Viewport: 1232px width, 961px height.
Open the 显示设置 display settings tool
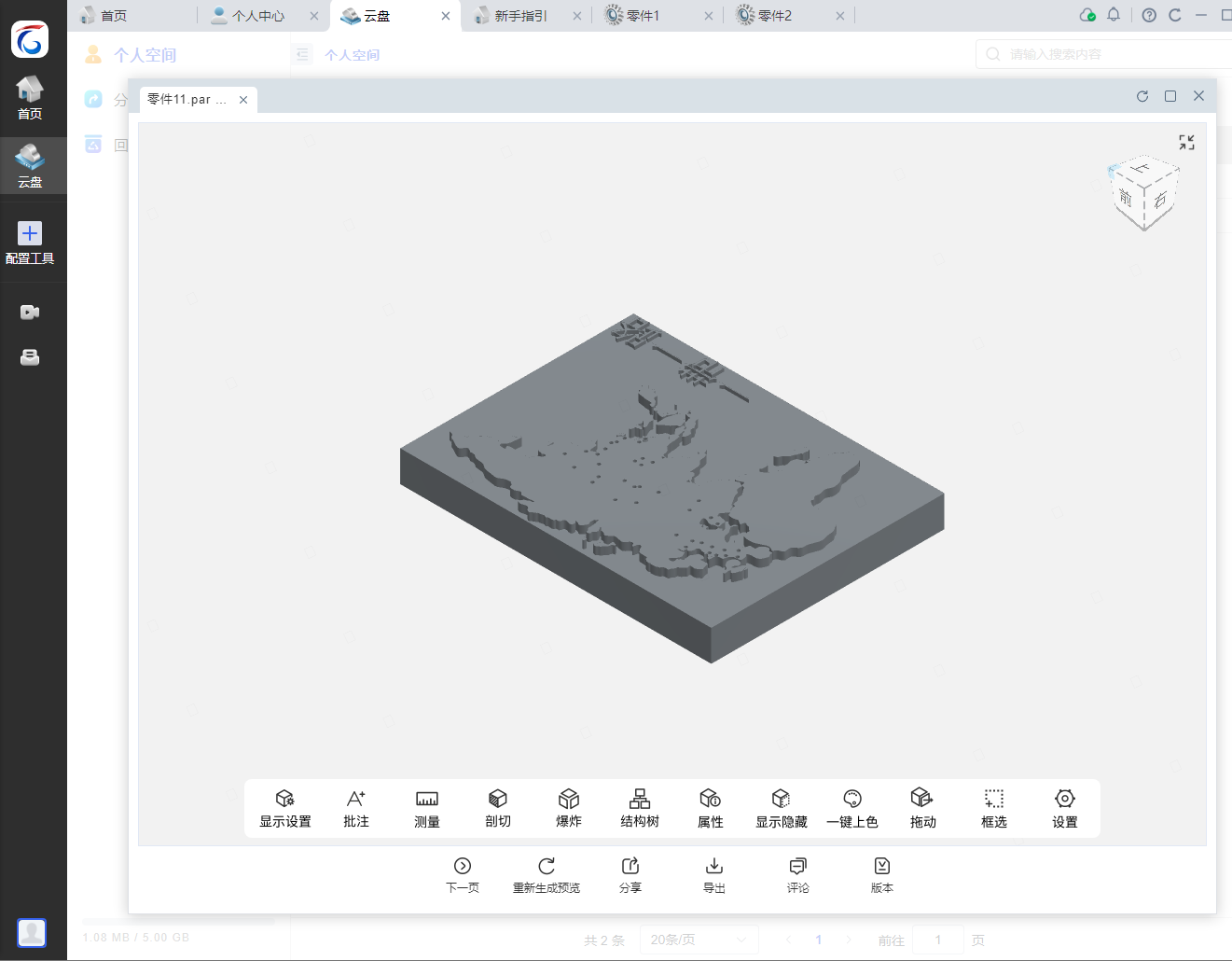285,808
